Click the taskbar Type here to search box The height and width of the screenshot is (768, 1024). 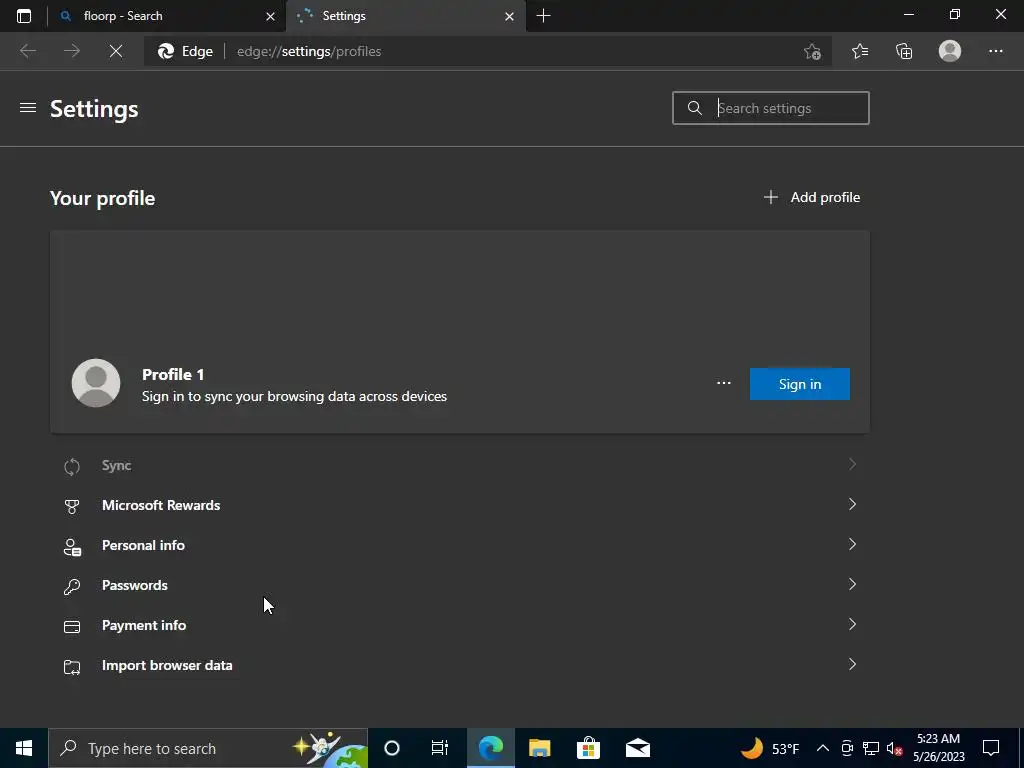pyautogui.click(x=208, y=748)
